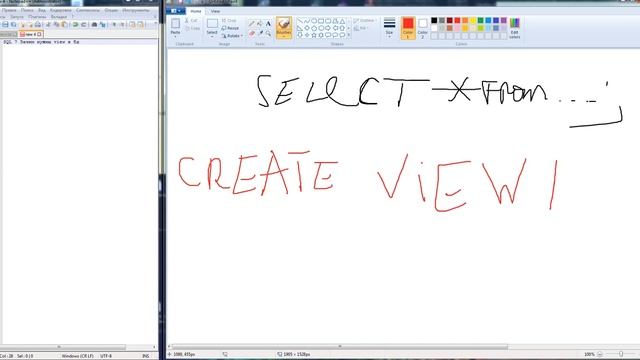Activate Color 1 foreground selector

(408, 28)
